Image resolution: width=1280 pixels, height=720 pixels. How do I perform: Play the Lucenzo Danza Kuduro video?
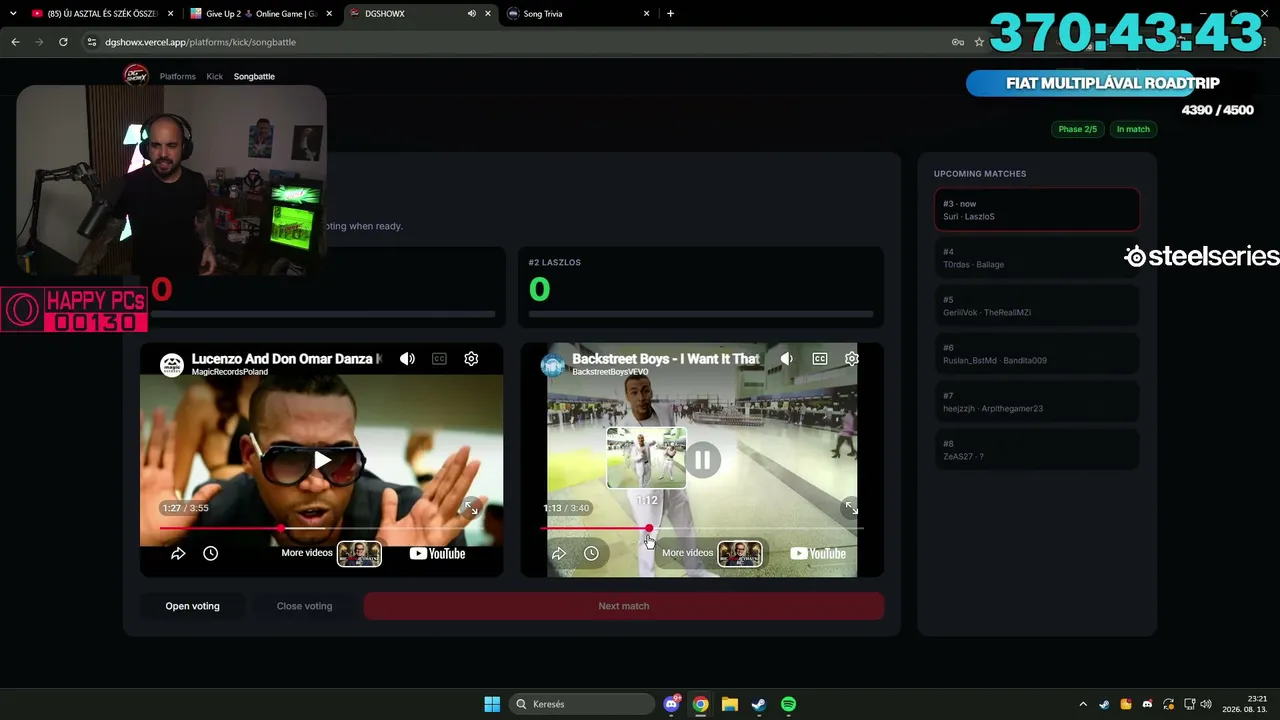coord(322,460)
